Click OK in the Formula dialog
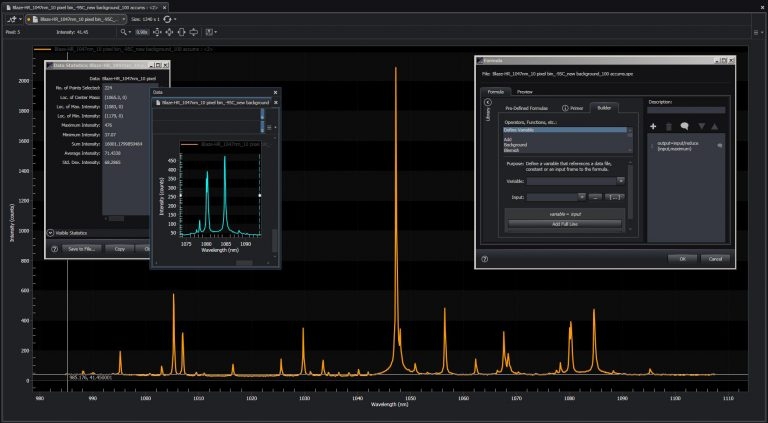This screenshot has height=423, width=768. (x=682, y=259)
